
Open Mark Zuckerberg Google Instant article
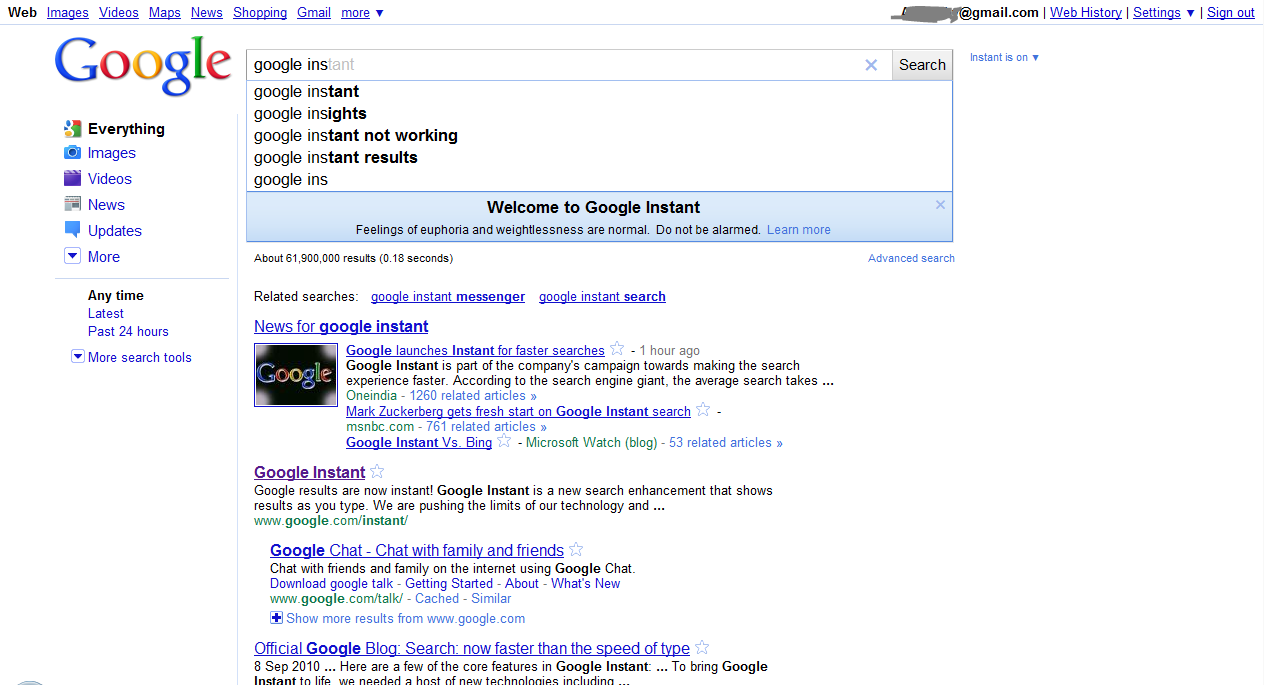click(x=518, y=411)
